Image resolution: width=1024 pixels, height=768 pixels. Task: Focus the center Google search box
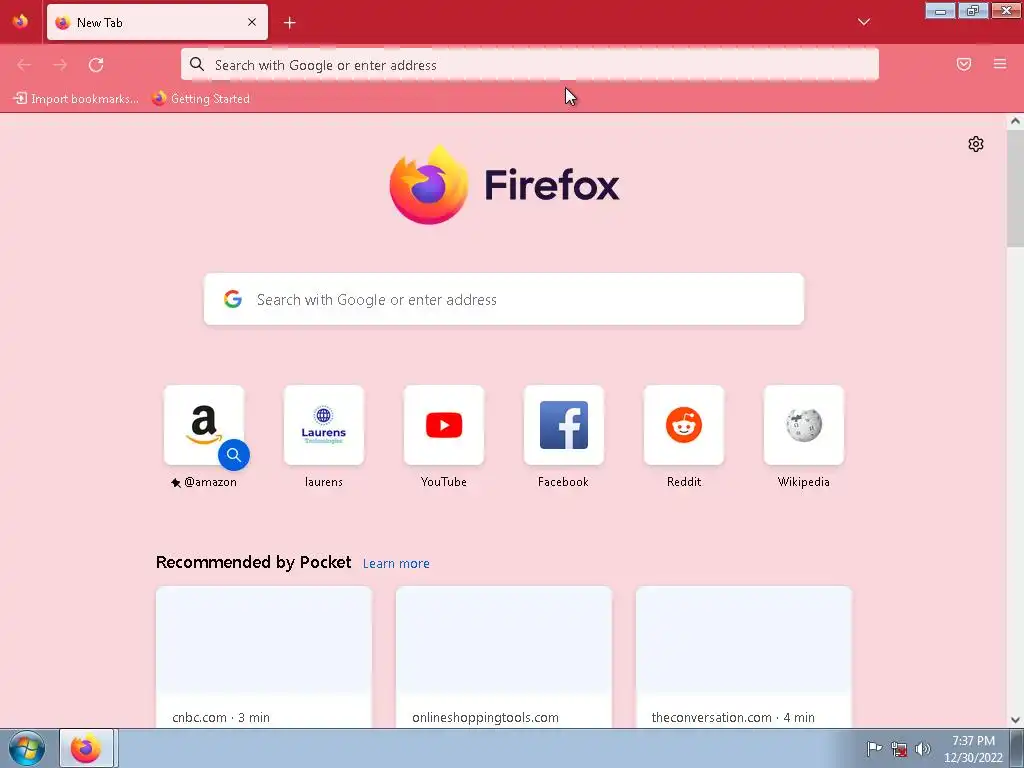pos(504,299)
